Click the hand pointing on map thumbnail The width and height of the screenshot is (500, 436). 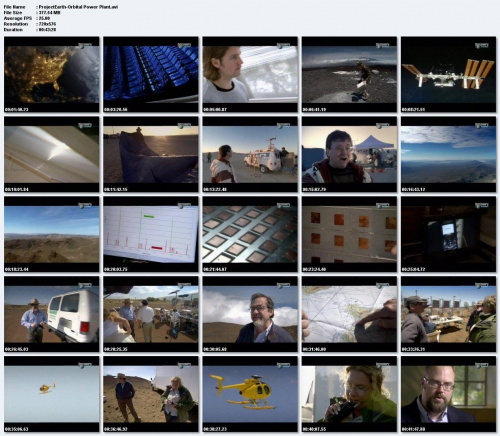point(349,314)
